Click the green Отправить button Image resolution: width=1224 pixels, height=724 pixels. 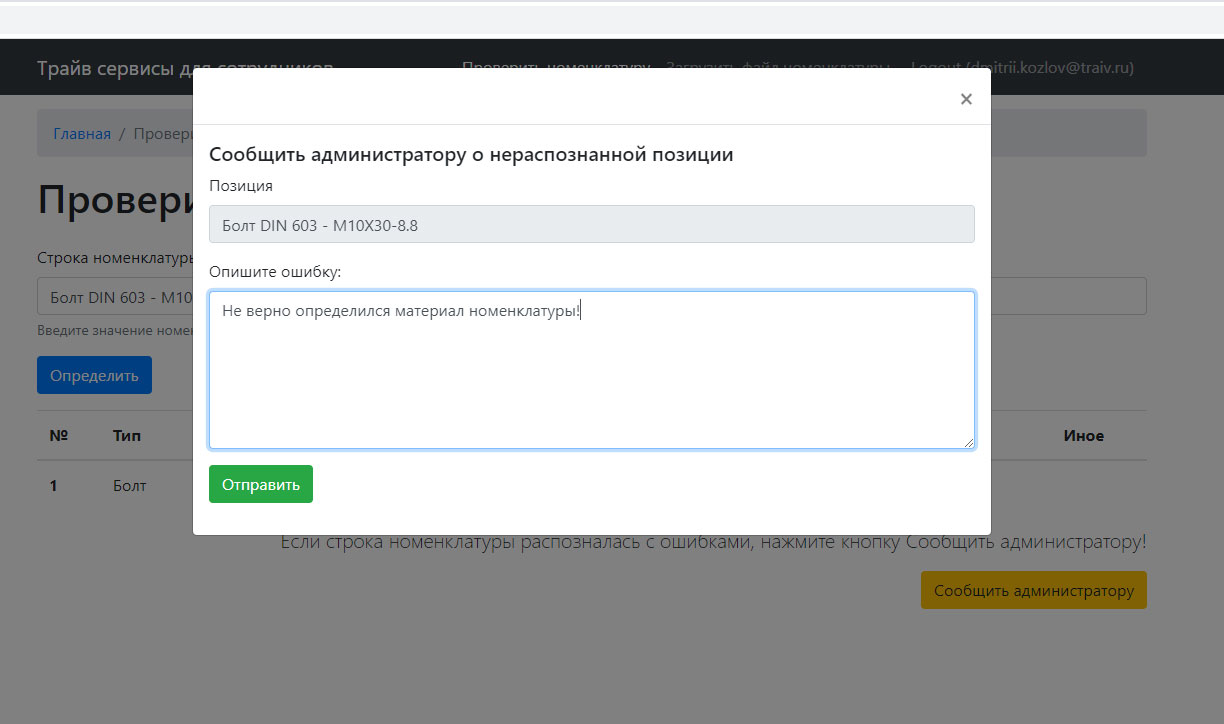(260, 484)
